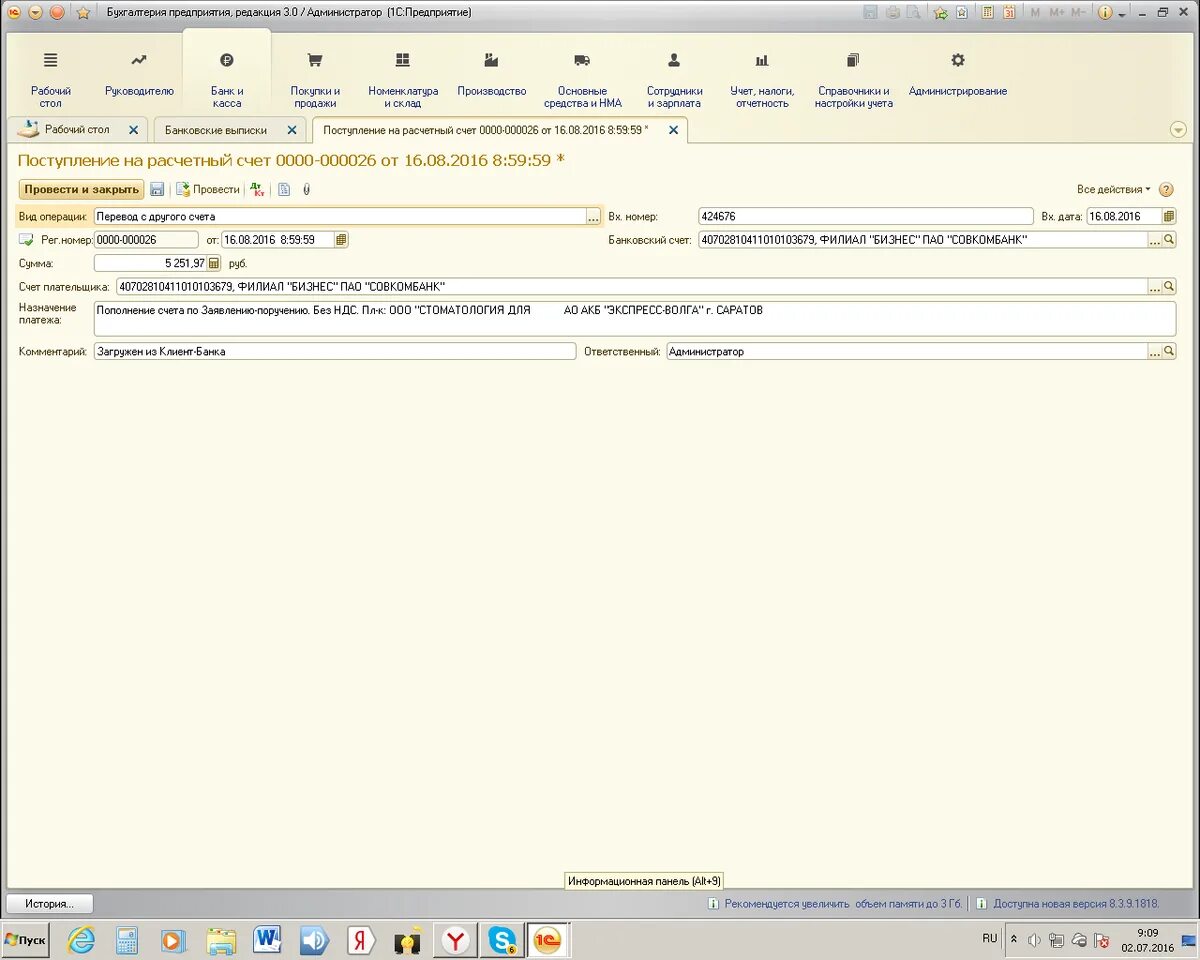This screenshot has width=1200, height=960.
Task: Open Microsoft Word from taskbar
Action: pyautogui.click(x=267, y=940)
